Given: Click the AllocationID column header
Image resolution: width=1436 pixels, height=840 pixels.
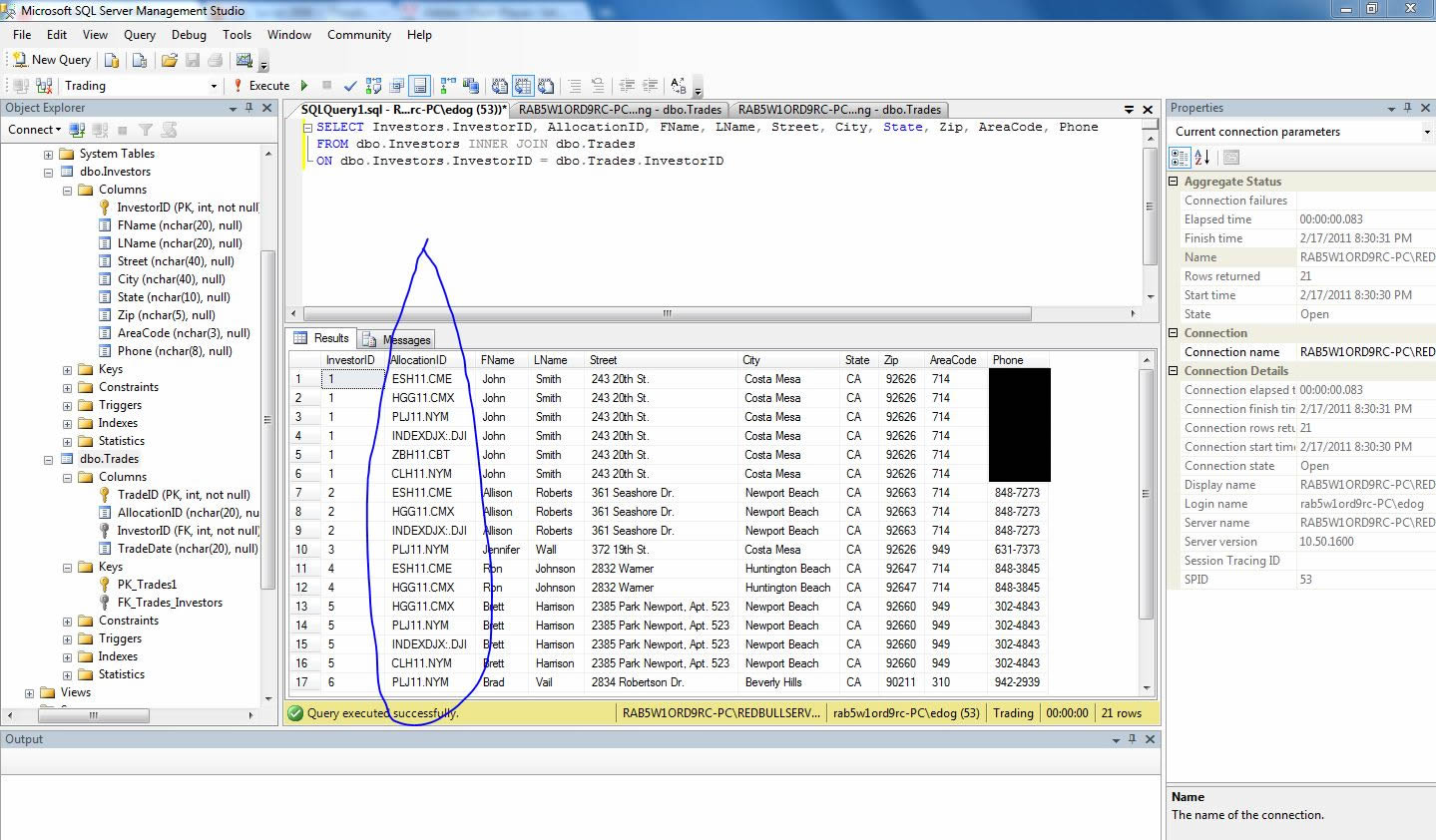Looking at the screenshot, I should point(430,360).
